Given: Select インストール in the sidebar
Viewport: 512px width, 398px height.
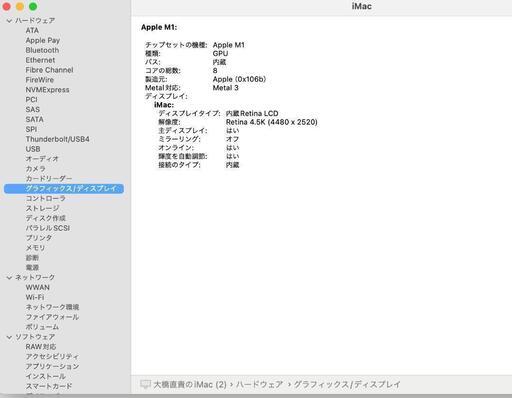Looking at the screenshot, I should [46, 376].
